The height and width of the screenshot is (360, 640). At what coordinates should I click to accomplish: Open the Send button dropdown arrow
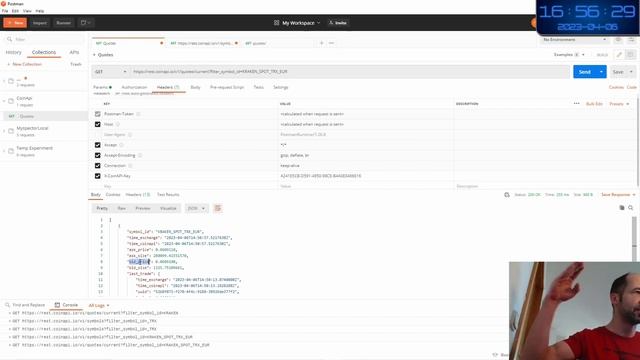(601, 72)
